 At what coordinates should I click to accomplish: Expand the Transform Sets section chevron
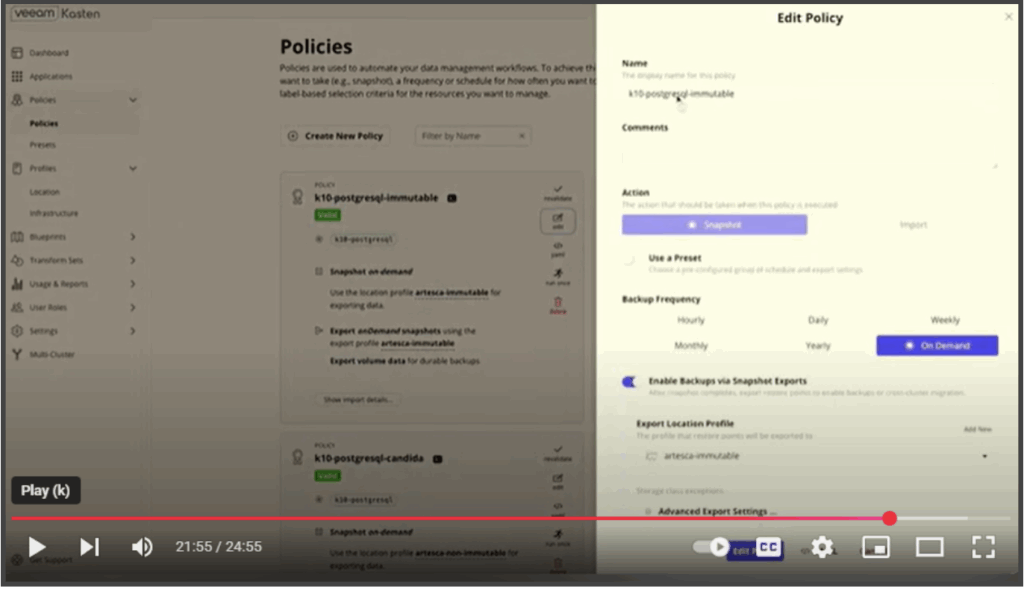[133, 261]
